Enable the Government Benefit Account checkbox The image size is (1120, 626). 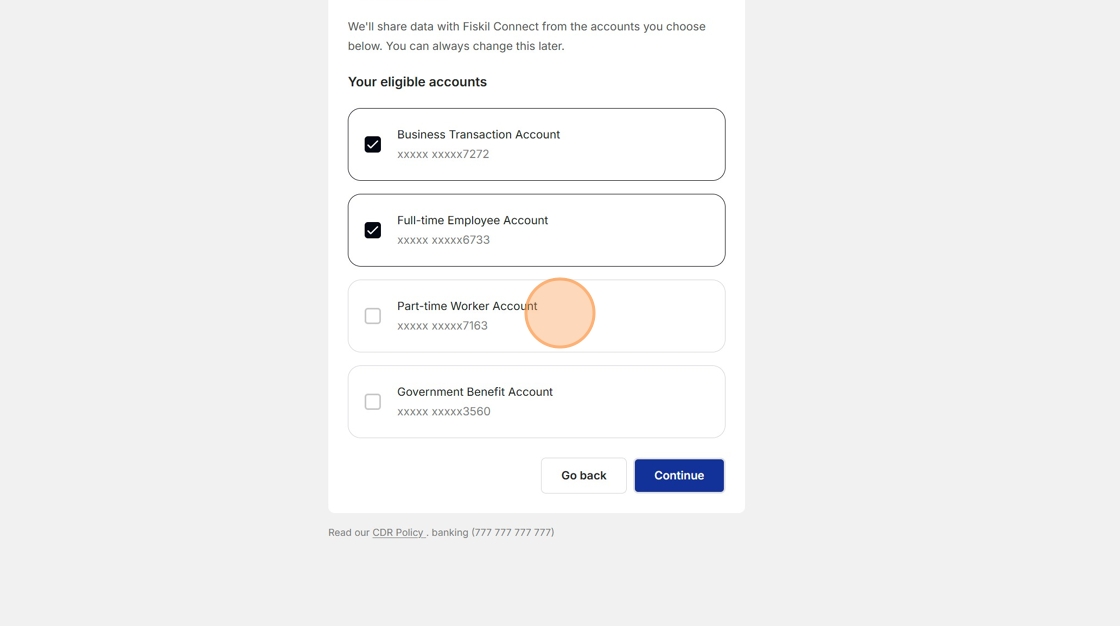pyautogui.click(x=373, y=402)
